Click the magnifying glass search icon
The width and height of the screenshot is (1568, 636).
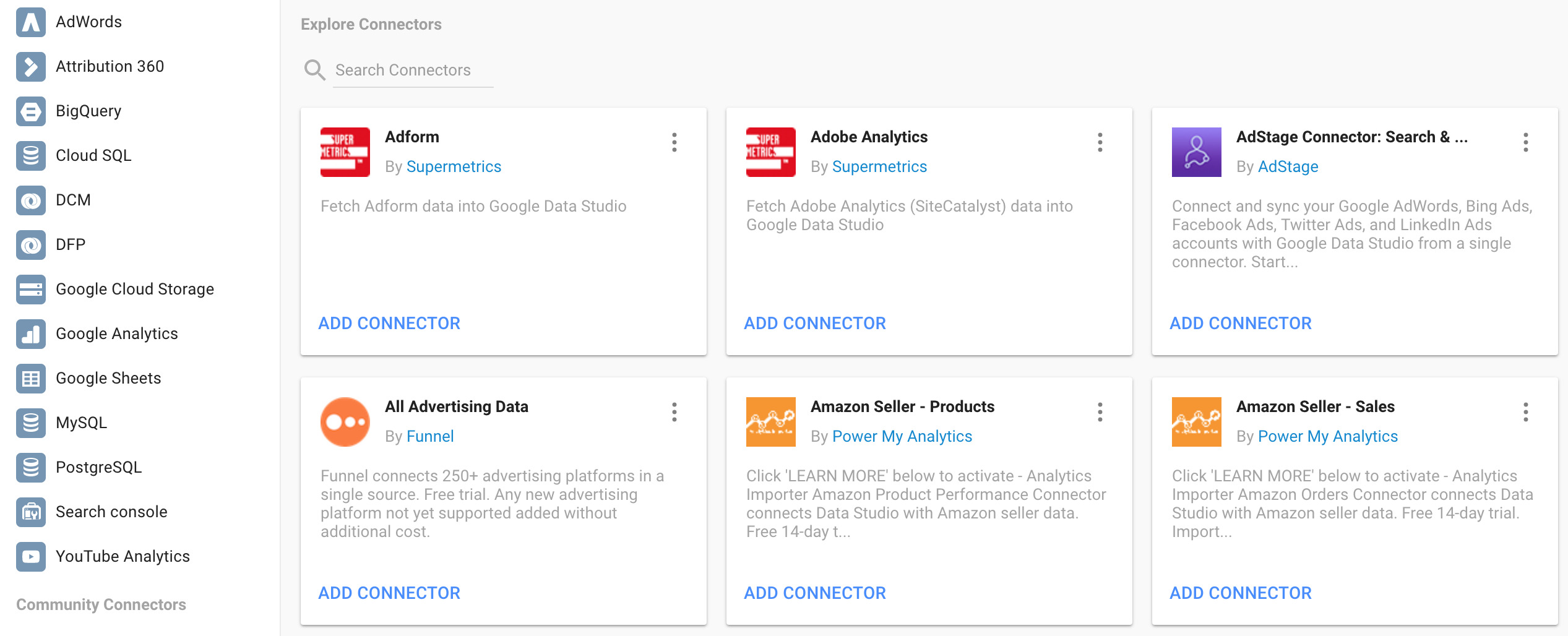point(314,70)
